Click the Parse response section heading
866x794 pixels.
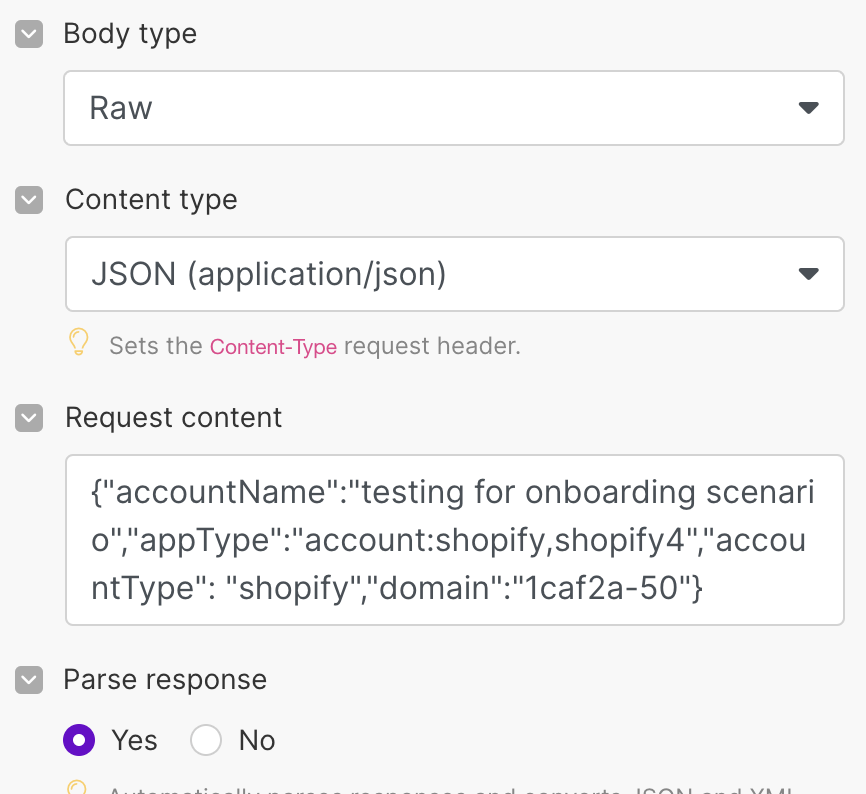[165, 680]
